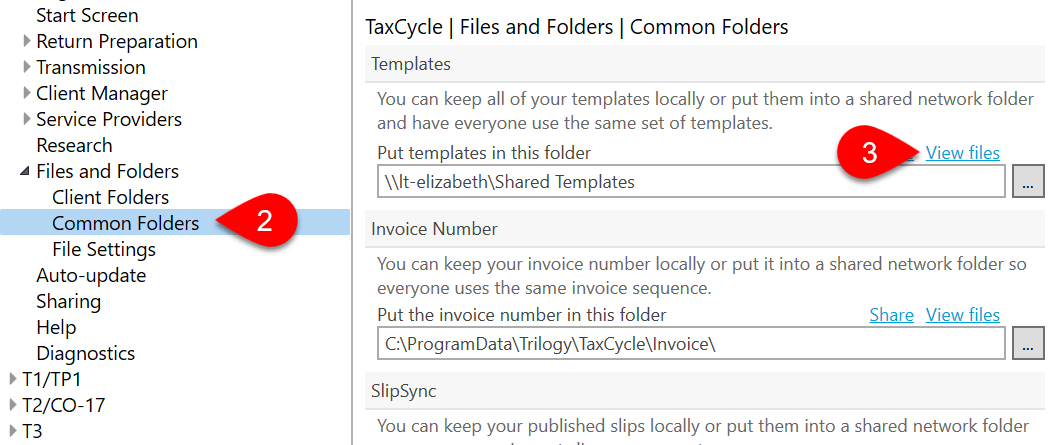Open the Auto-update settings page
Screen dimensions: 1053x445
pyautogui.click(x=91, y=275)
